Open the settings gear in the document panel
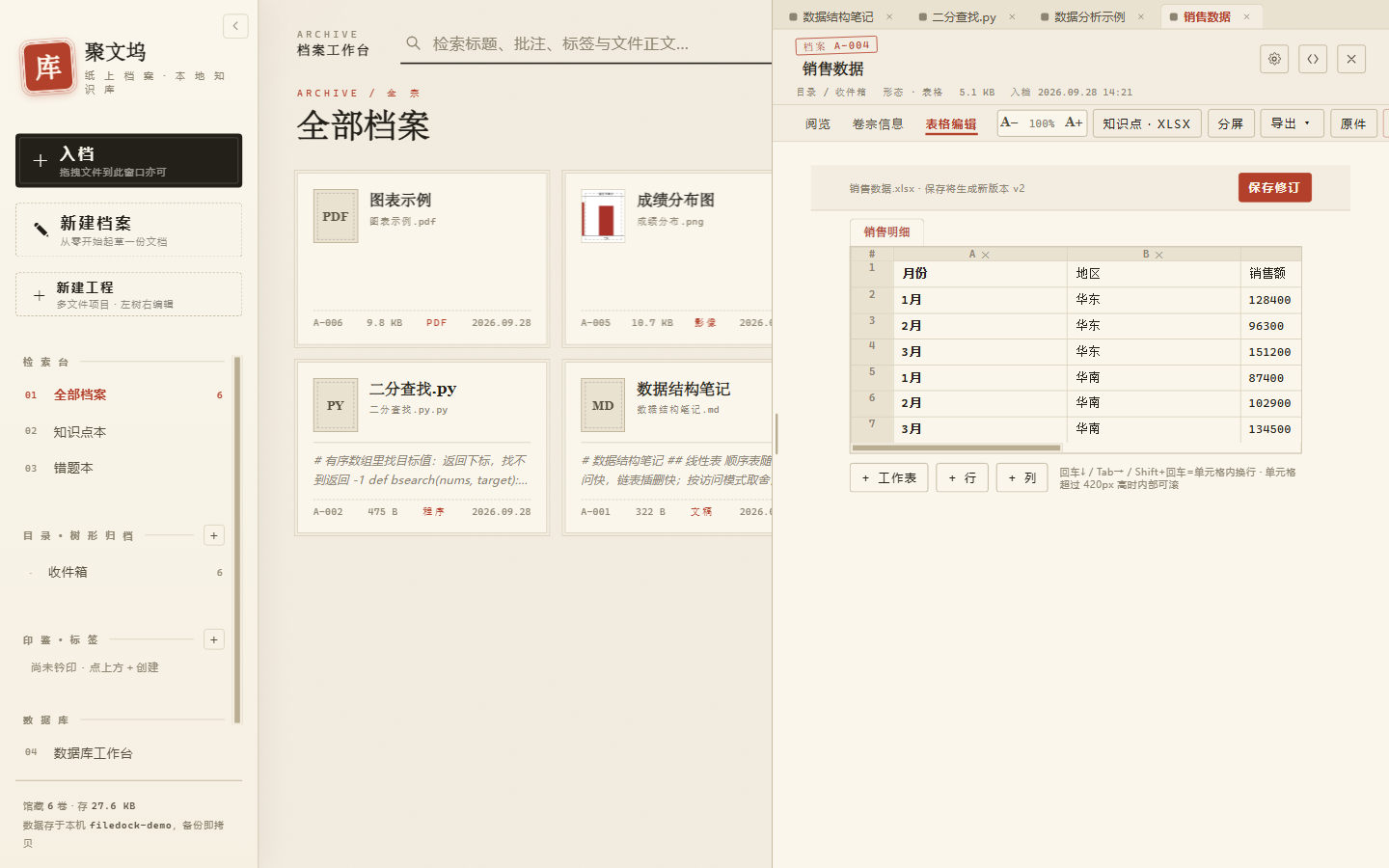 [1274, 59]
